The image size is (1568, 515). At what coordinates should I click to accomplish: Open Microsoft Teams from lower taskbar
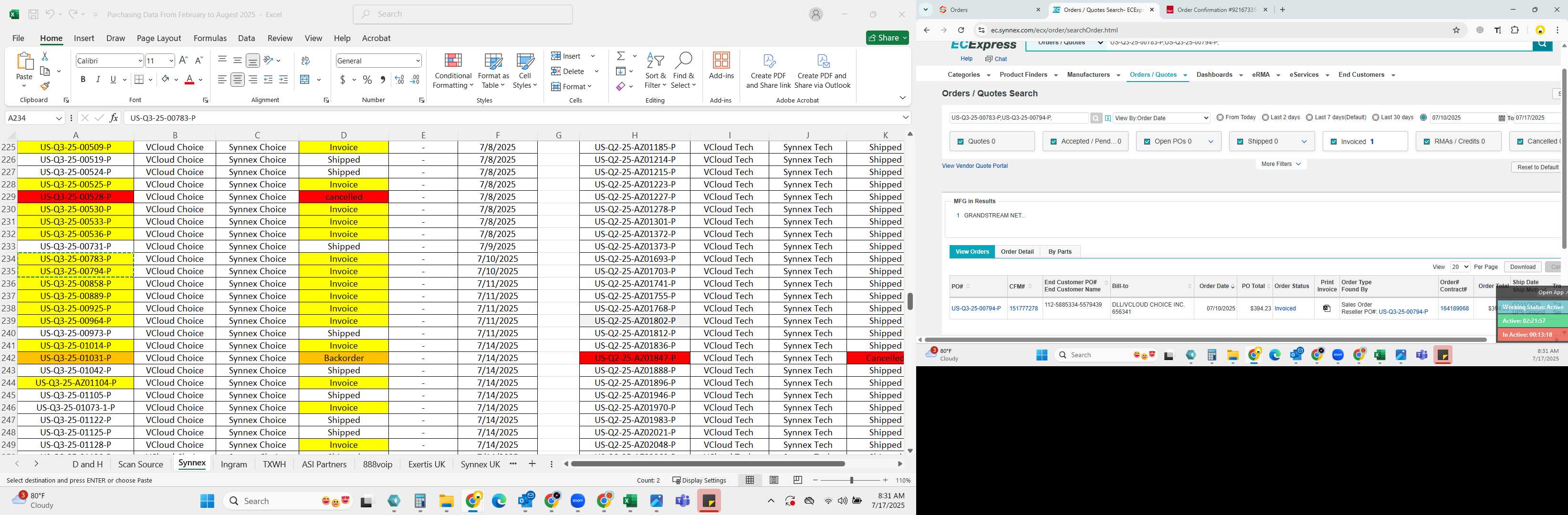point(682,500)
